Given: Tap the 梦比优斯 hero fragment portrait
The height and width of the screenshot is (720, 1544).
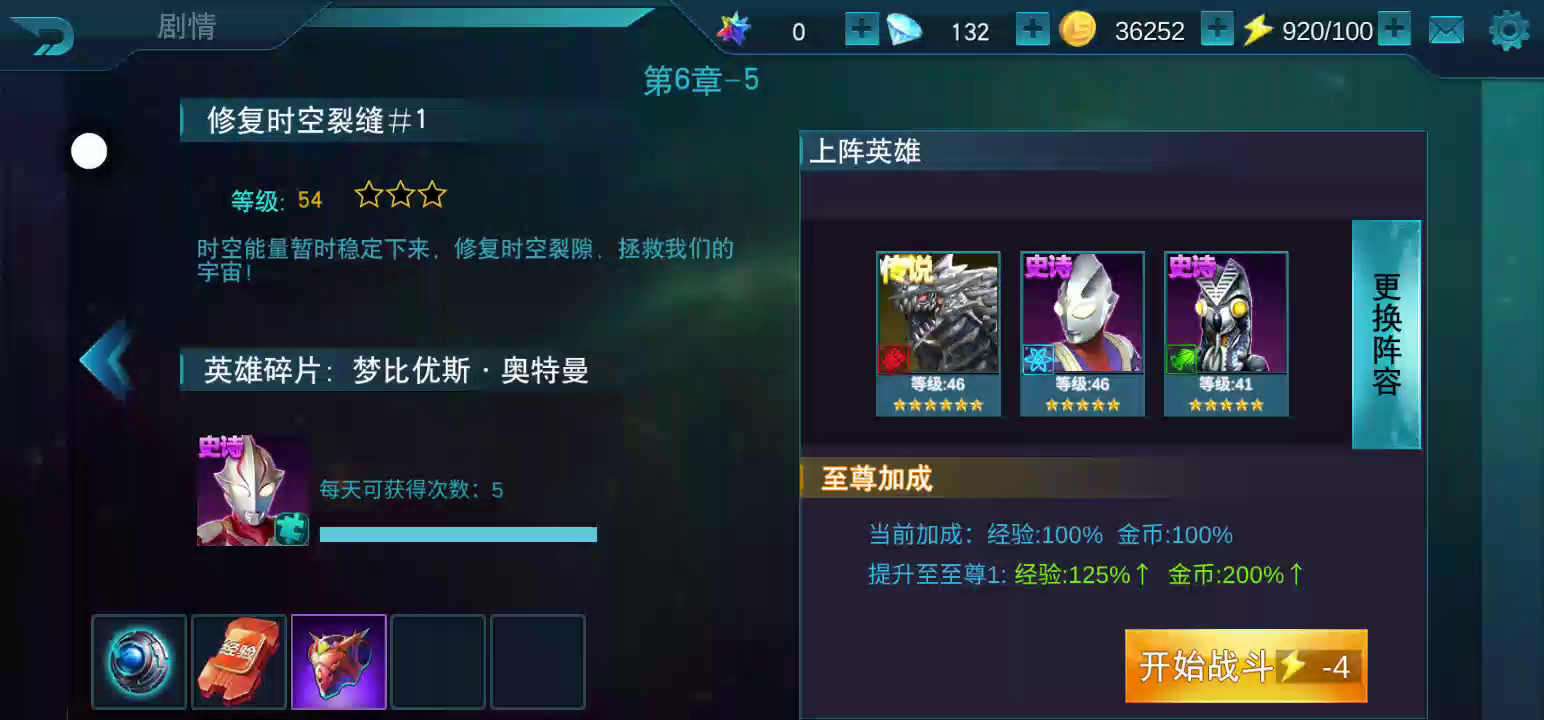Looking at the screenshot, I should point(253,490).
